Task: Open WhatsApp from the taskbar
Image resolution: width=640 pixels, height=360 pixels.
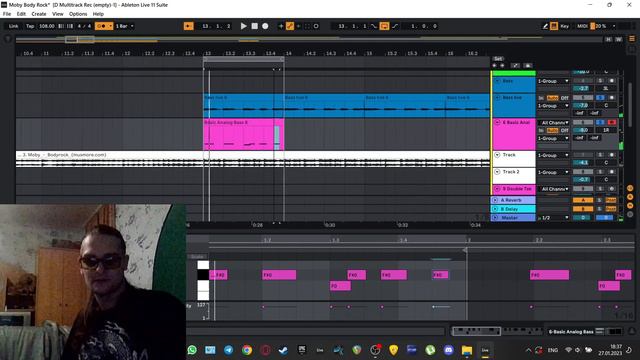Action: coord(192,350)
